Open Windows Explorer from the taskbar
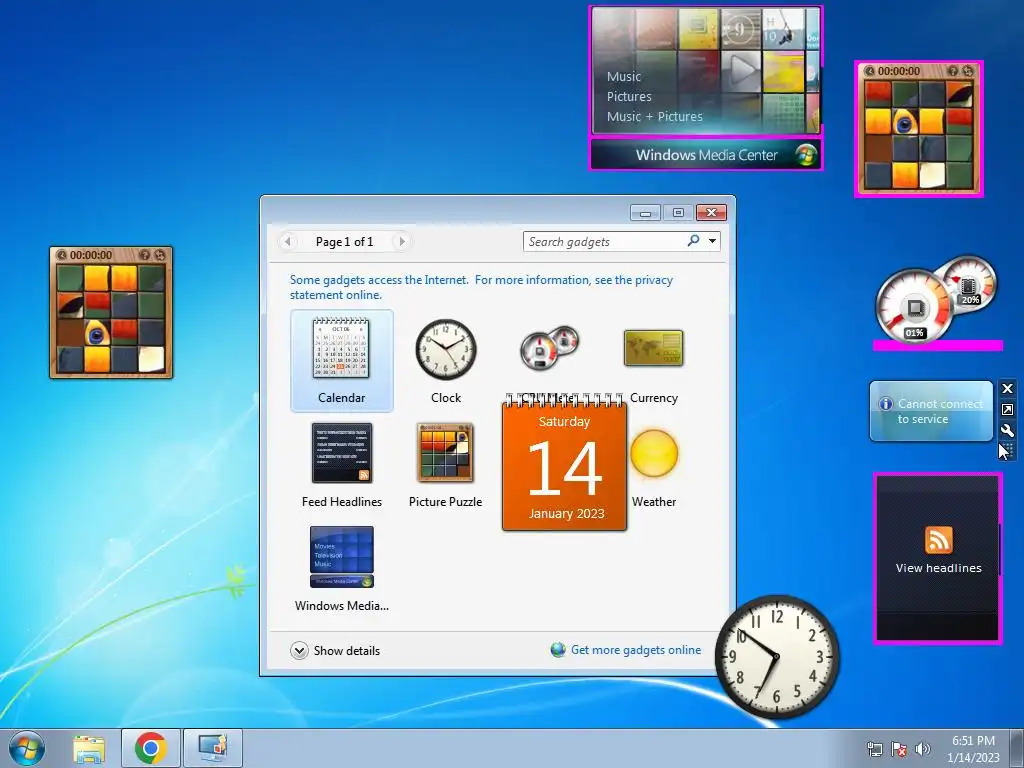Viewport: 1024px width, 768px height. (x=88, y=748)
